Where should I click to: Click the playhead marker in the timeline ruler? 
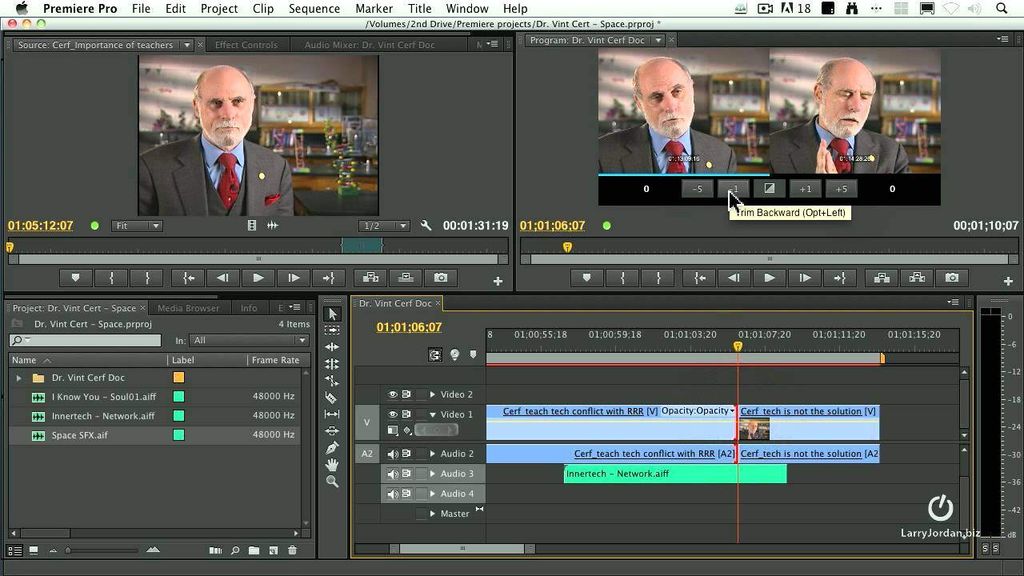[x=738, y=343]
